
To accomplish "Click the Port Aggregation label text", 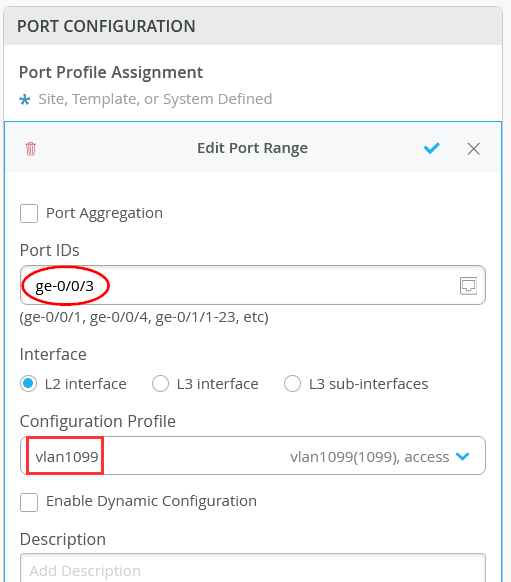I will pos(104,213).
